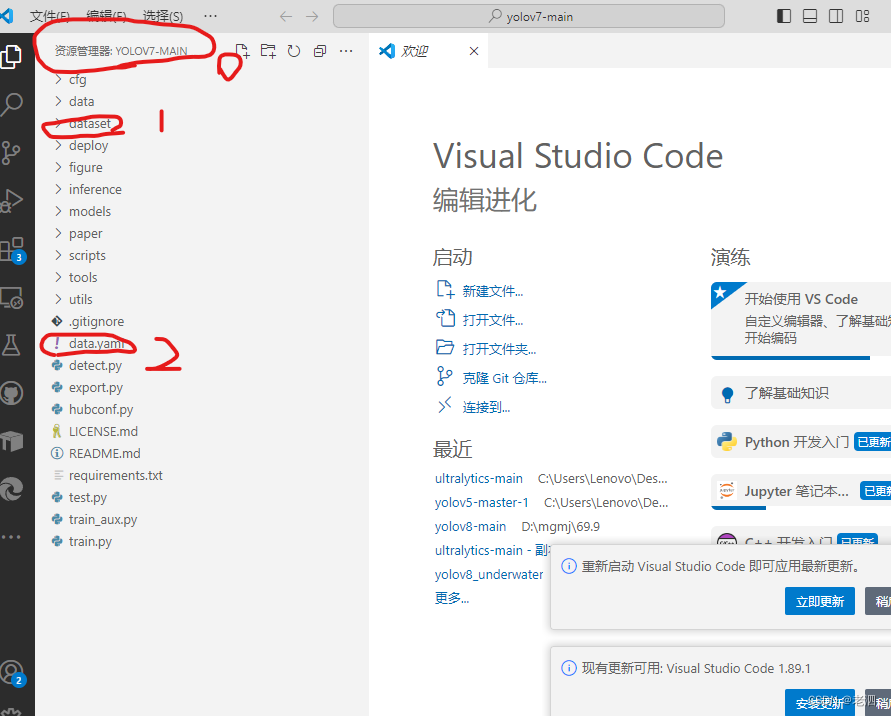Create a new folder in Explorer

click(268, 51)
